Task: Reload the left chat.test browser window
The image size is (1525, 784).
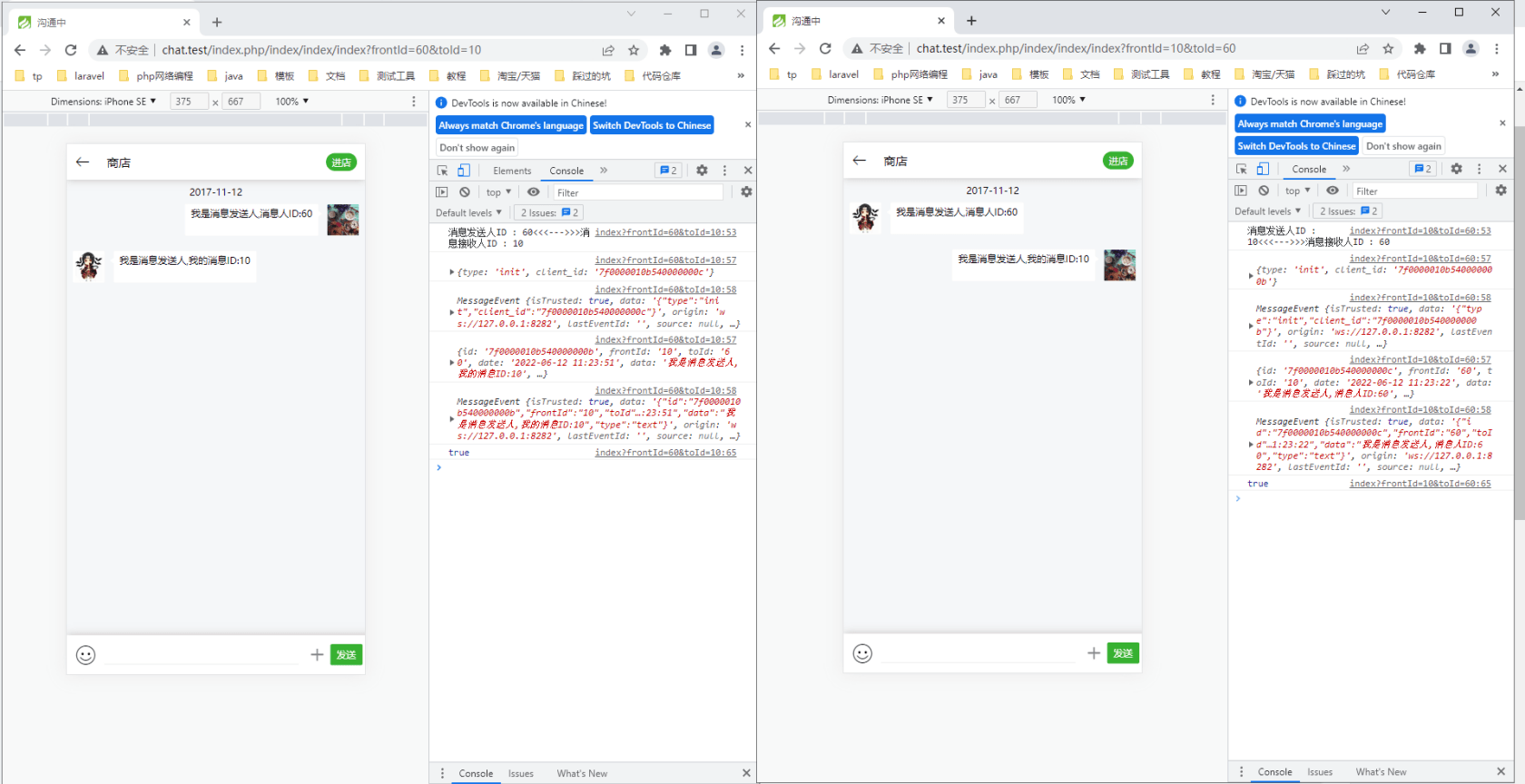Action: (71, 50)
